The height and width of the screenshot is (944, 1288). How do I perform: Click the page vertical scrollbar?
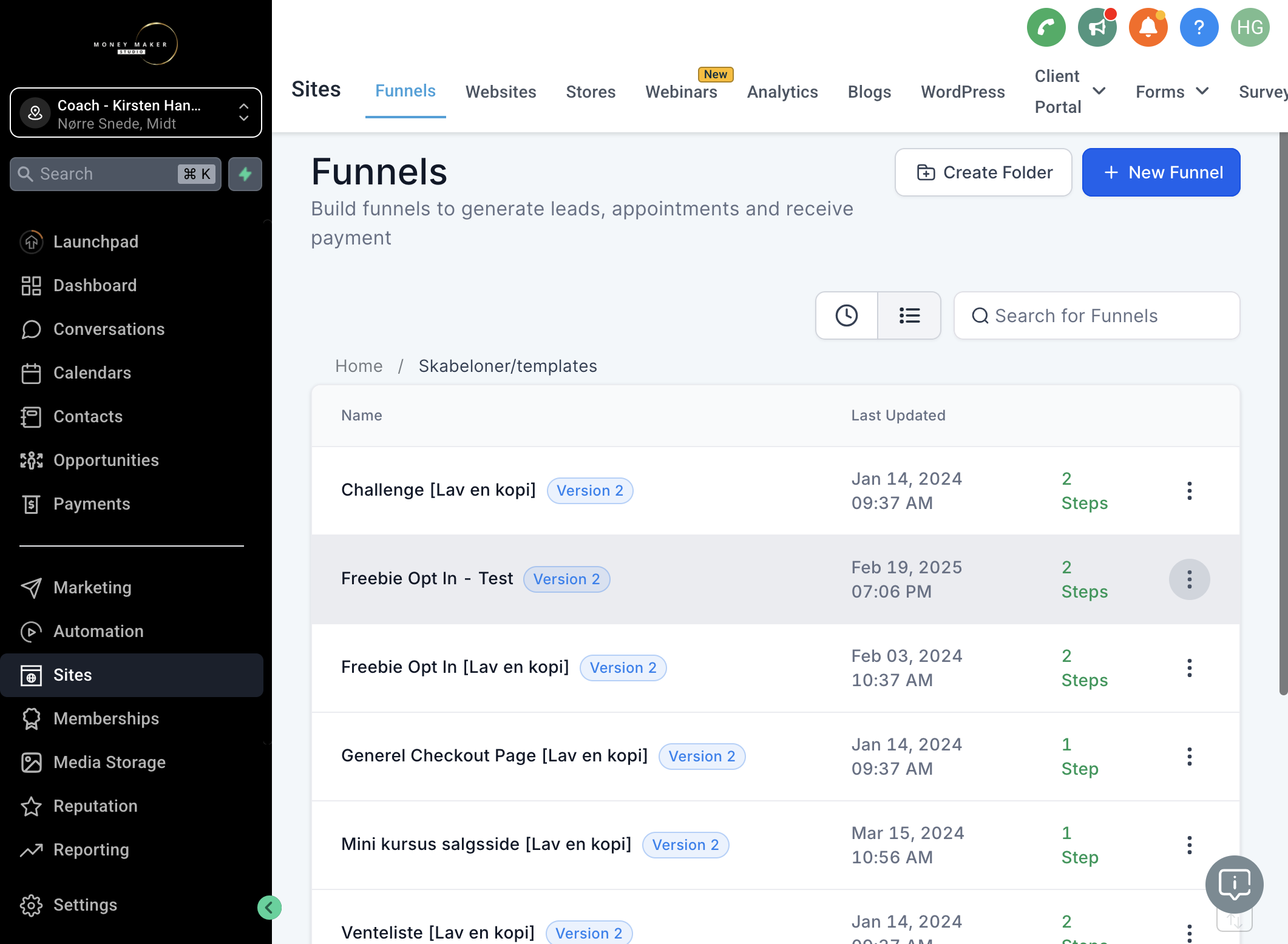[1283, 413]
